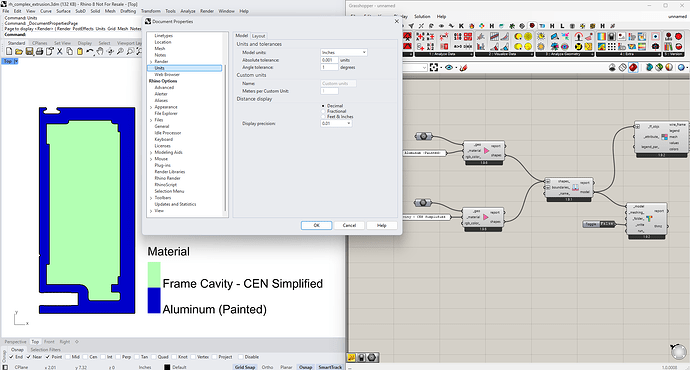Open the Analyze menu in Rhino
This screenshot has height=370, width=690.
coord(188,11)
